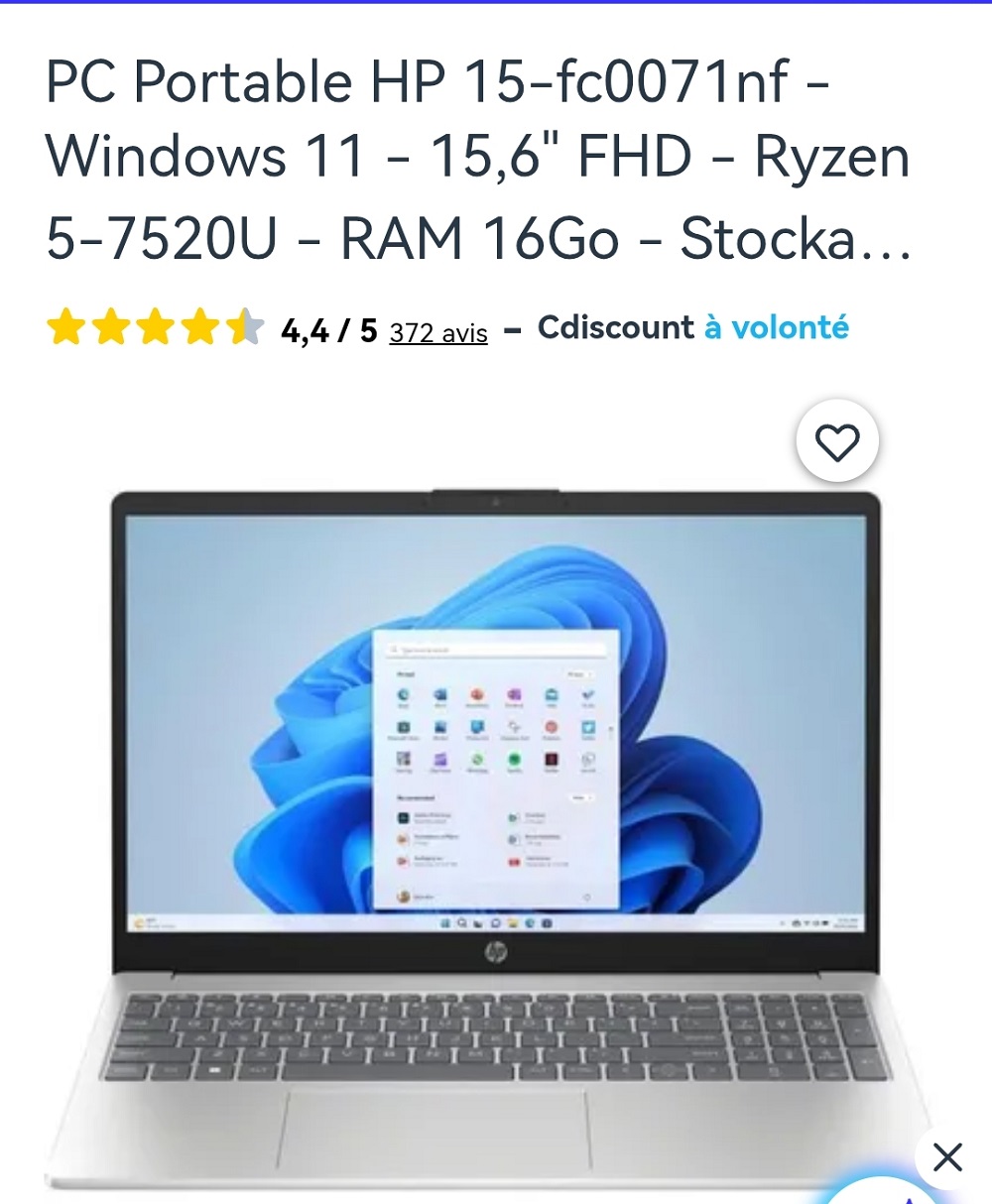Click the third yellow rating star
Screen dimensions: 992x1204
pos(155,327)
